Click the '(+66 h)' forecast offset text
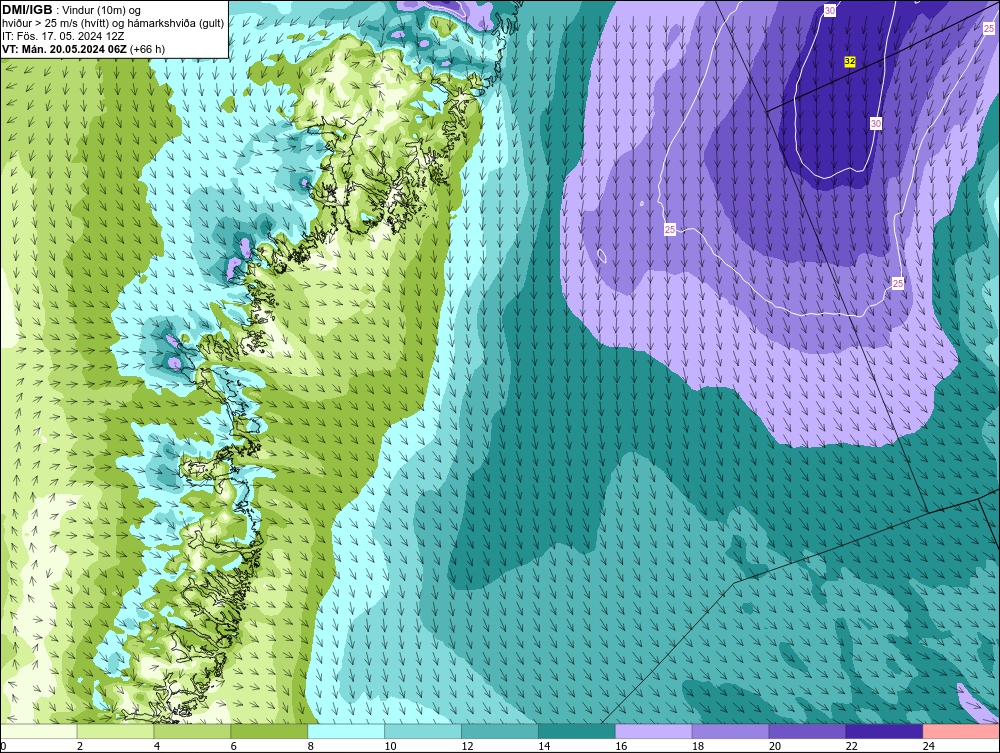Screen dimensions: 1000x753 (147, 49)
